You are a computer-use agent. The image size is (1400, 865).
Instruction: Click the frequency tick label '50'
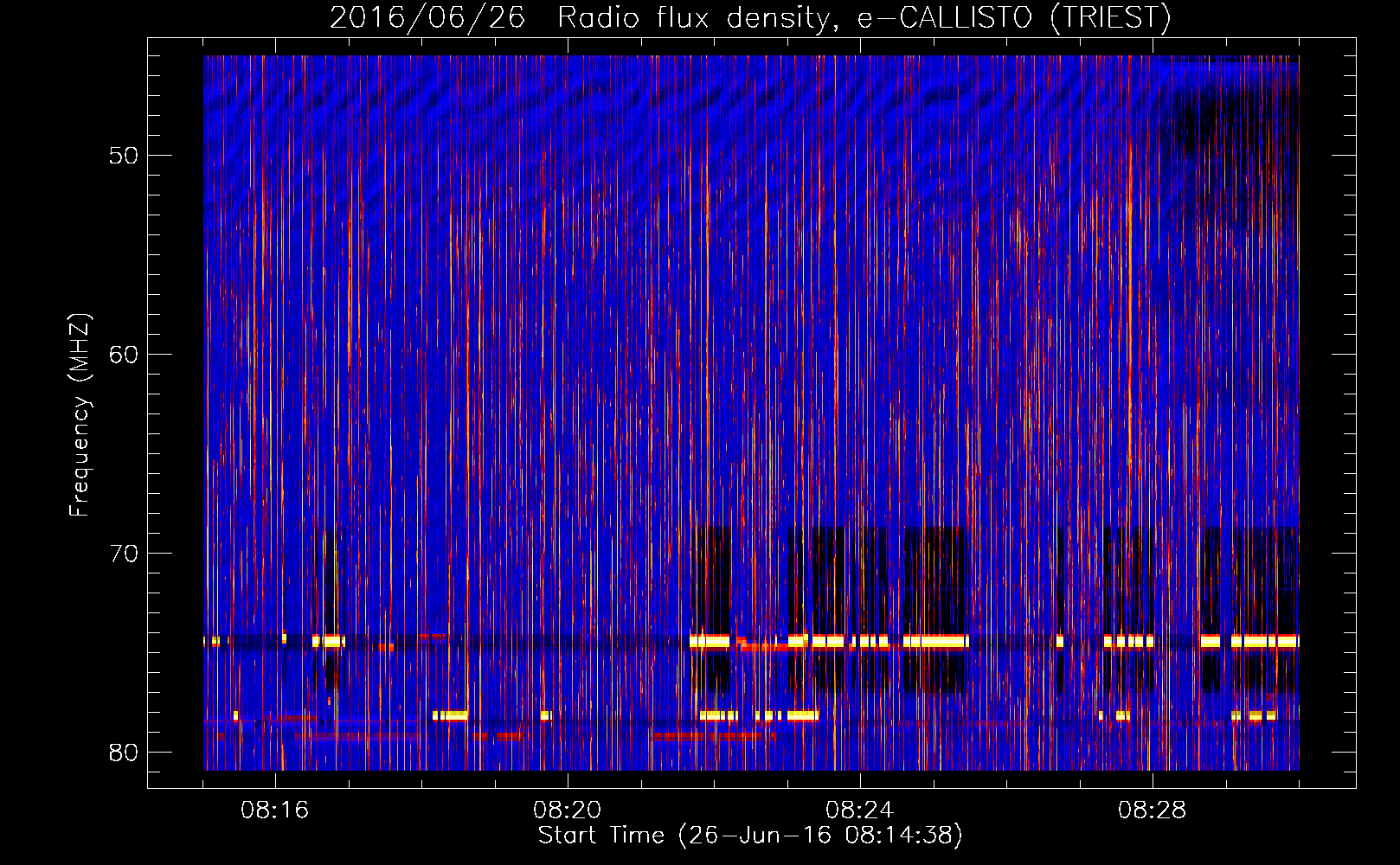(125, 156)
